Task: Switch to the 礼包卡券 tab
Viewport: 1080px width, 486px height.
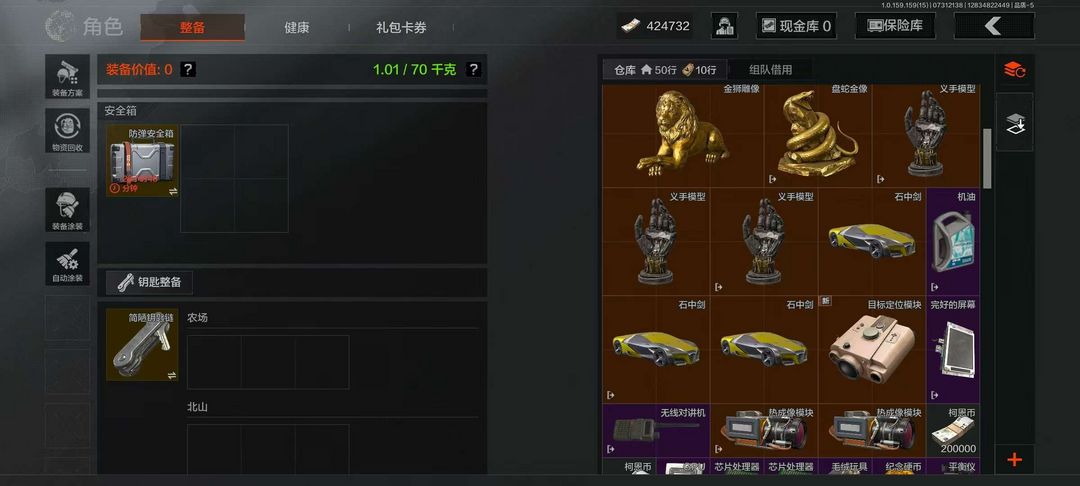Action: pos(402,28)
